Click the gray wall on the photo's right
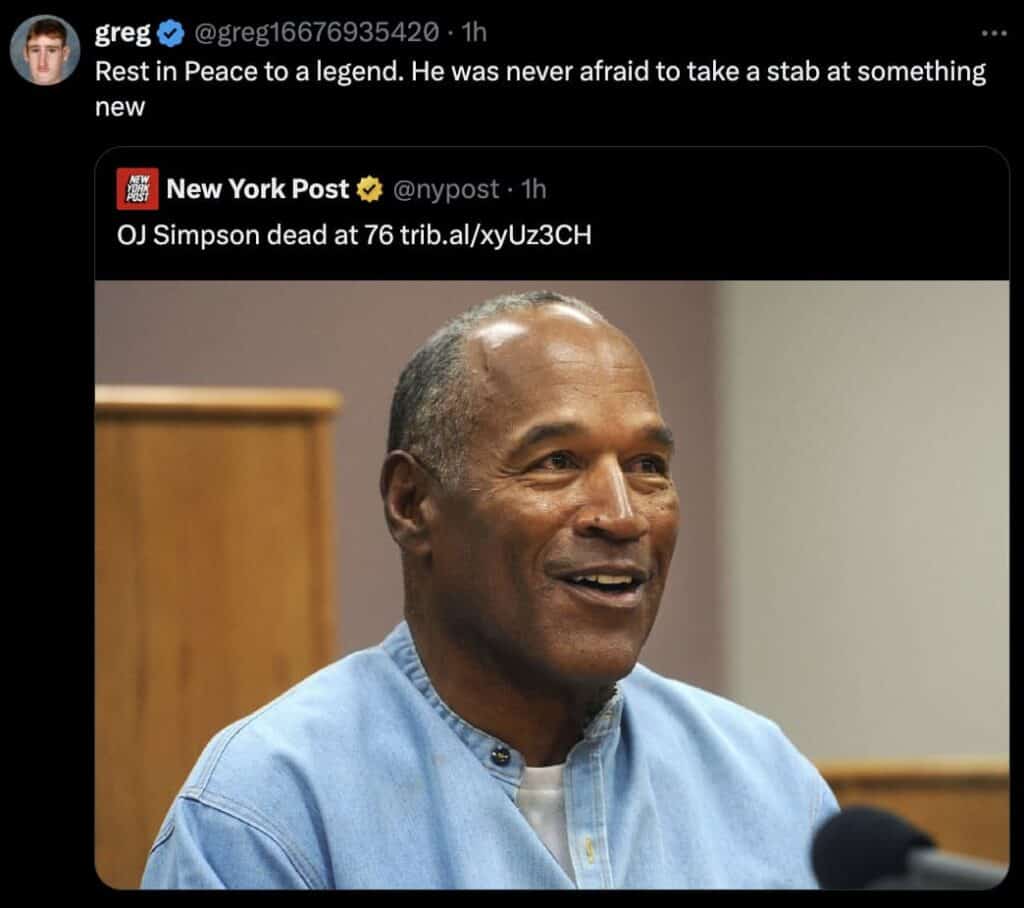Image resolution: width=1024 pixels, height=908 pixels. coord(870,500)
